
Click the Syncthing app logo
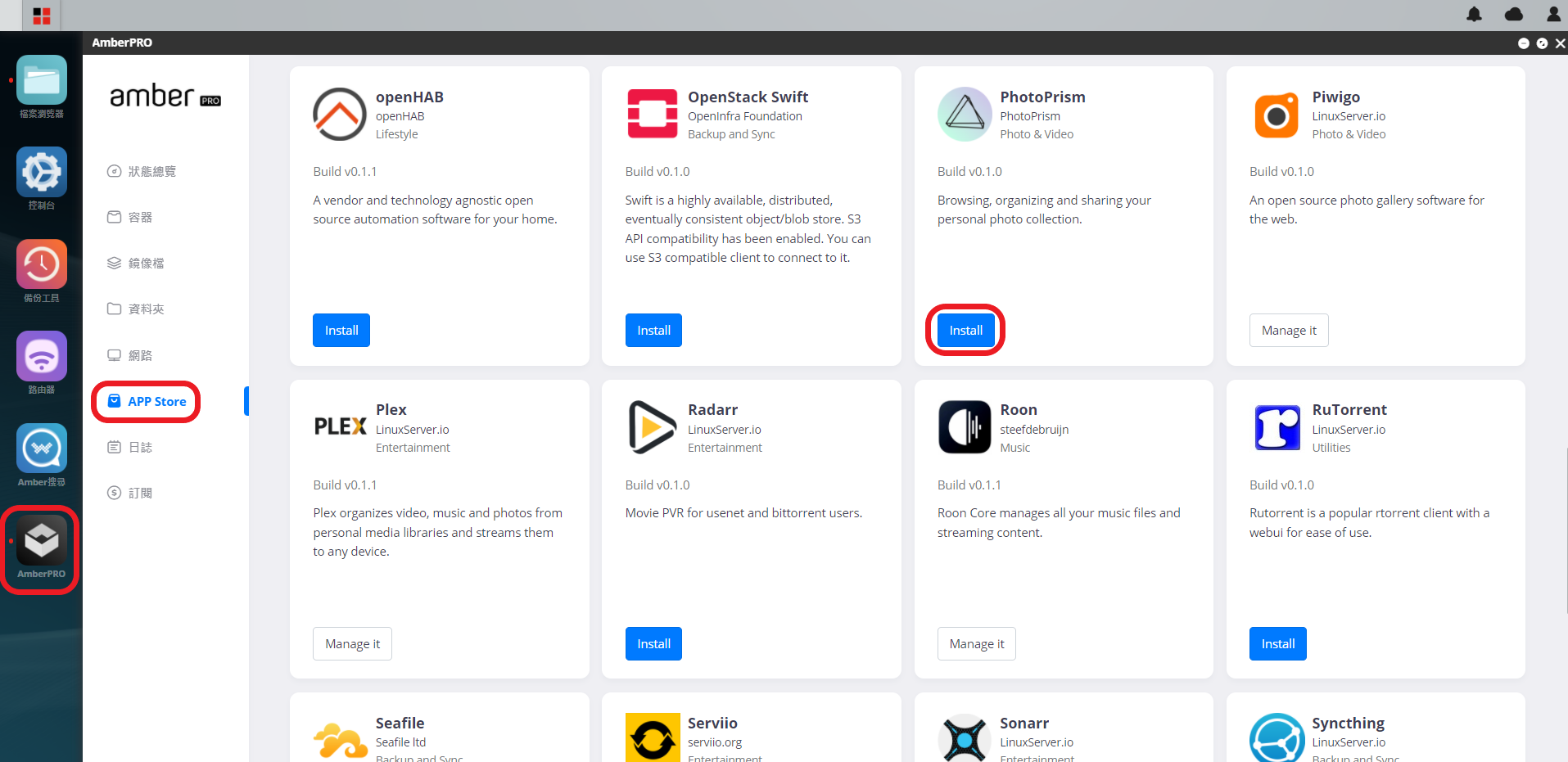[x=1277, y=737]
